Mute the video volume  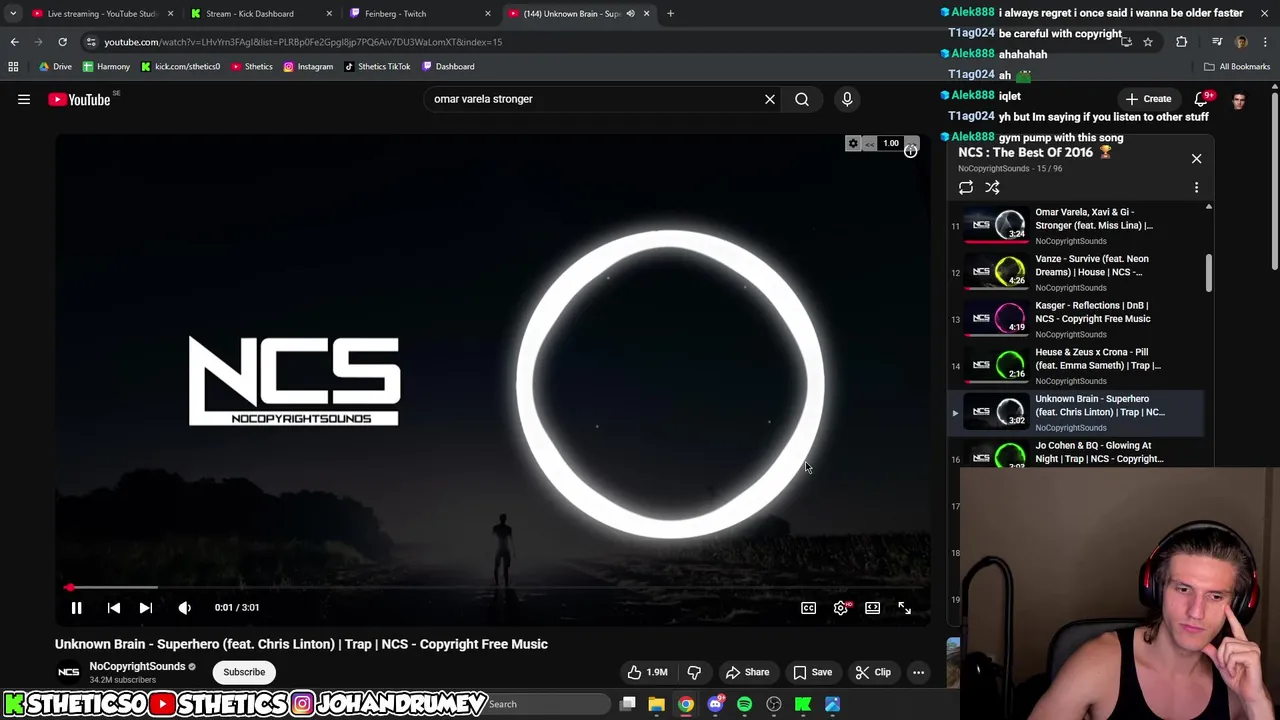tap(184, 607)
